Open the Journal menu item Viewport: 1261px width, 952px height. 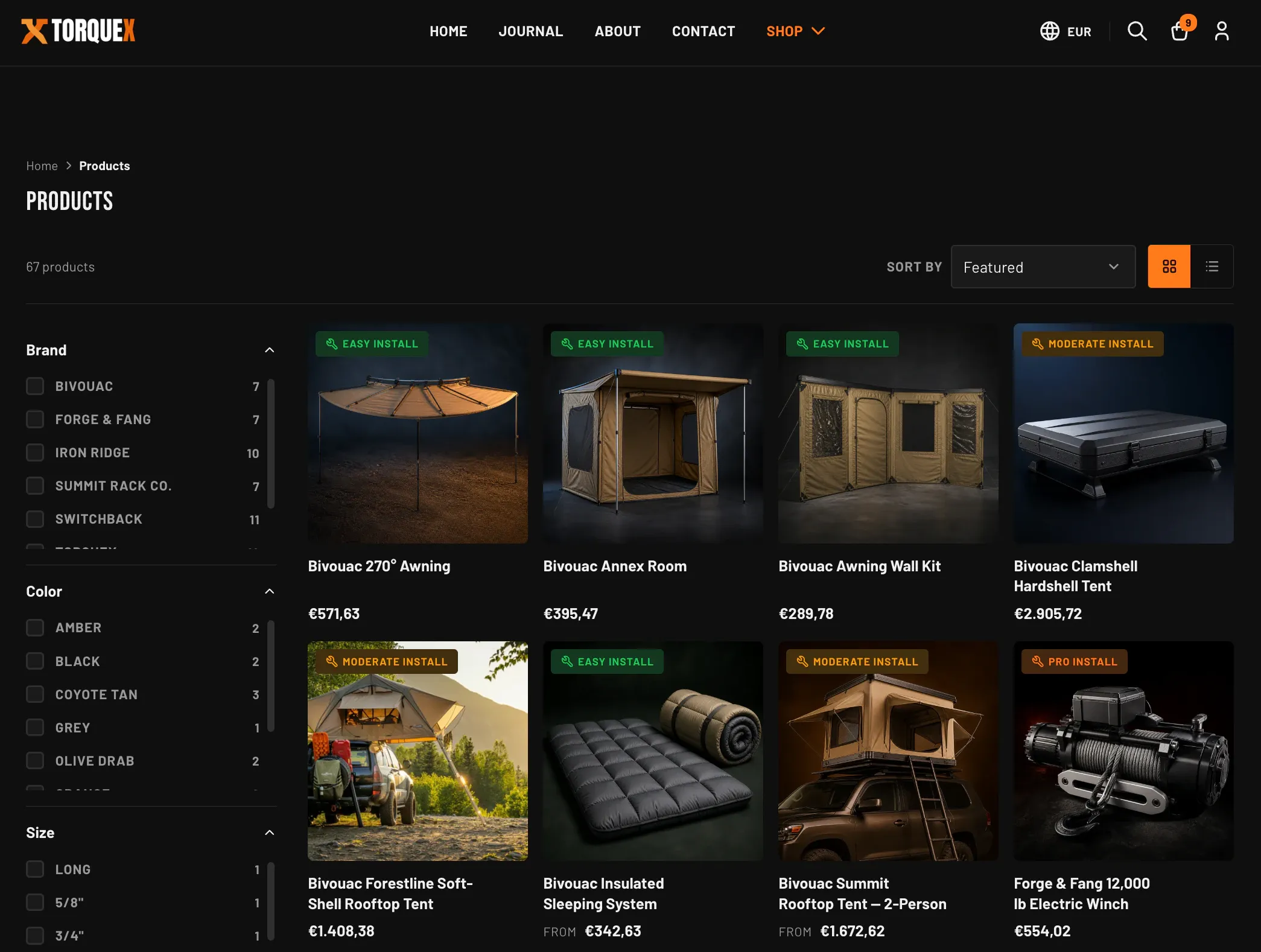pyautogui.click(x=531, y=31)
